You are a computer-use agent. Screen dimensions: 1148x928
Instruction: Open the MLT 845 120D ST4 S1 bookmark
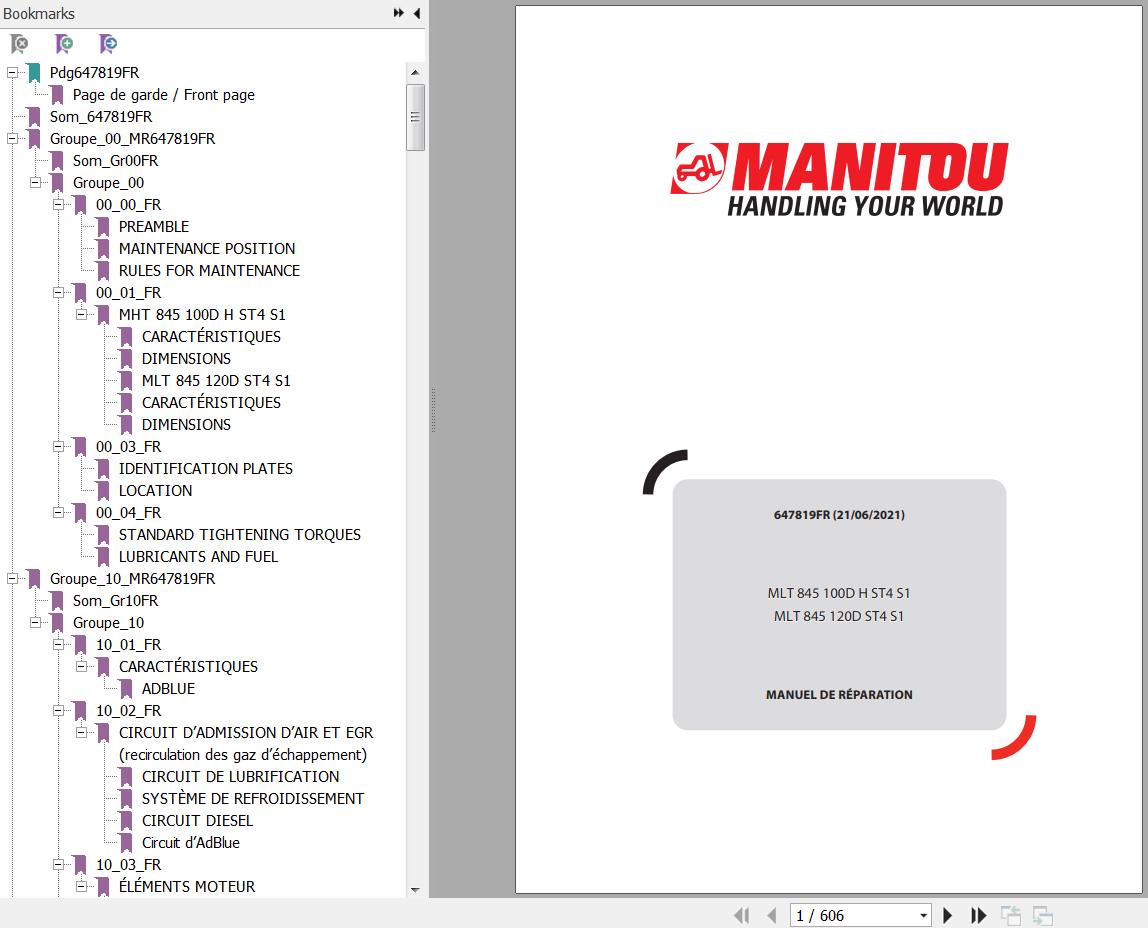click(x=216, y=381)
